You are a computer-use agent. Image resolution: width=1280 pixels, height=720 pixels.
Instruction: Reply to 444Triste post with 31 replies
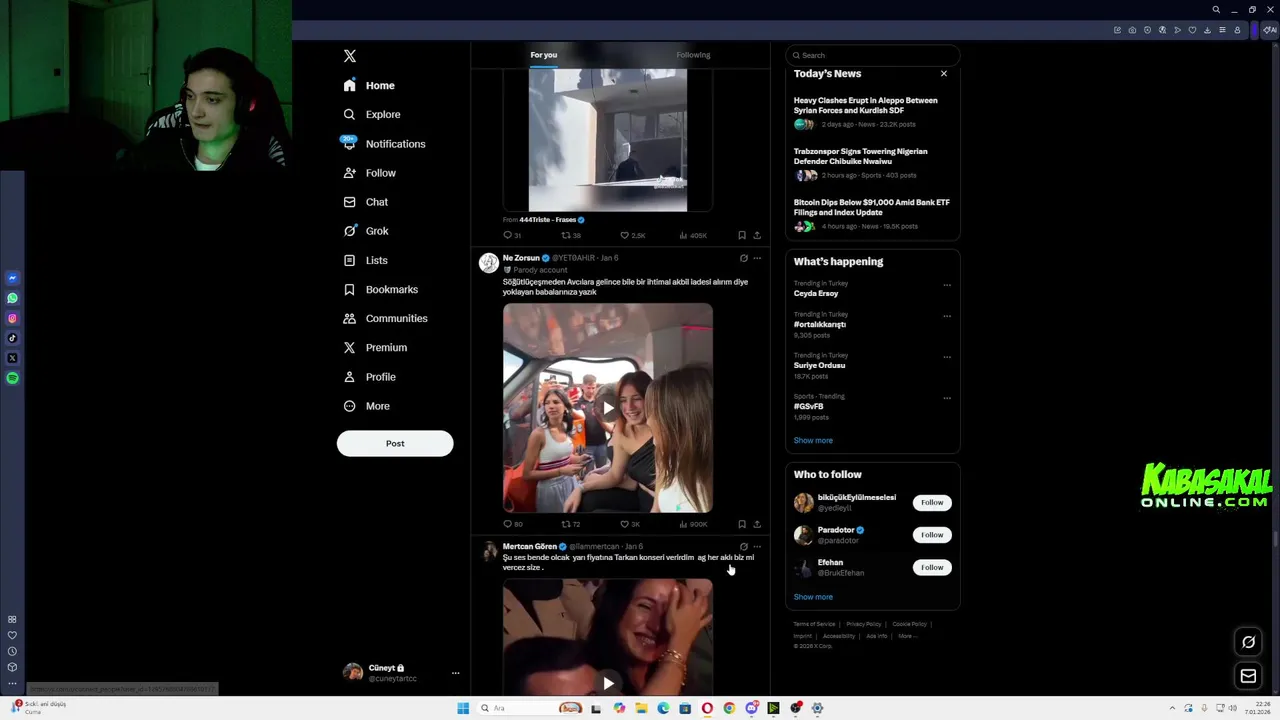click(x=511, y=236)
